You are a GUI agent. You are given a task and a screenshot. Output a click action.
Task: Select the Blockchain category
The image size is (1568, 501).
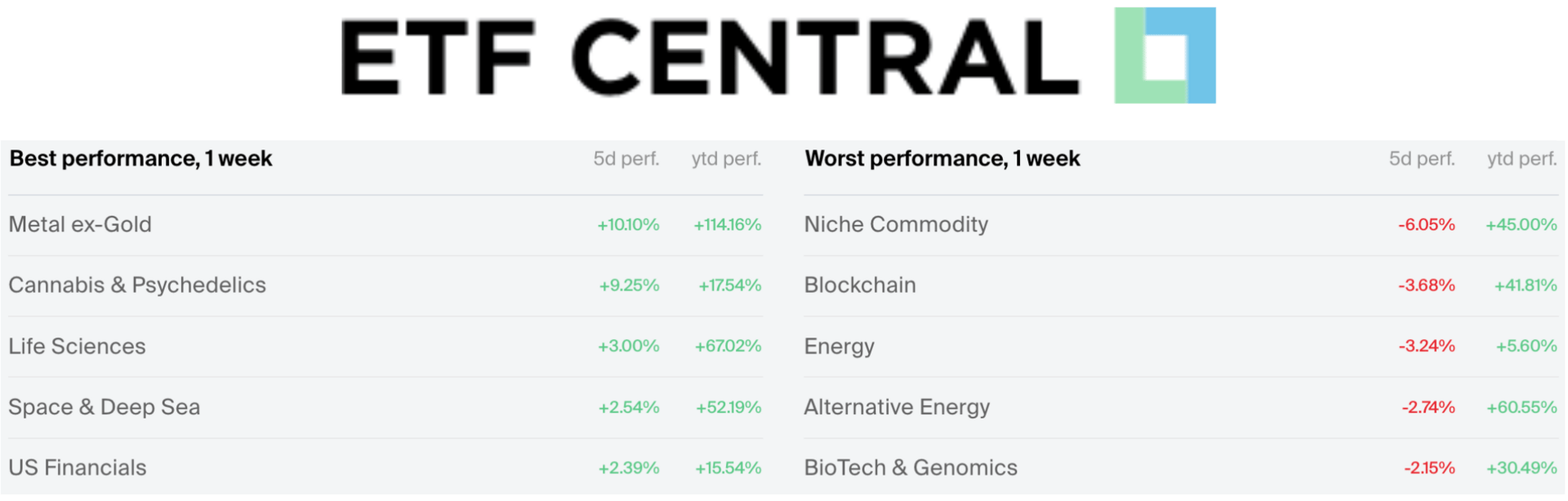(x=860, y=285)
